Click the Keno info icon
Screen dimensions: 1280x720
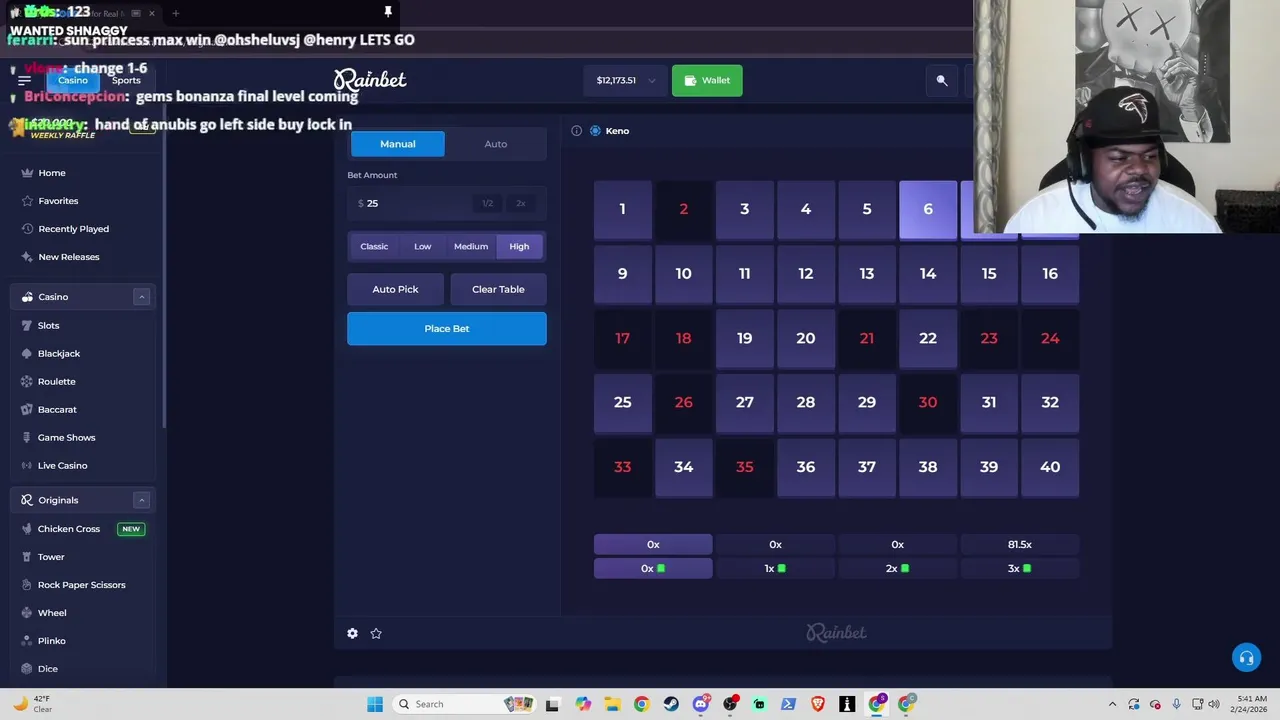tap(576, 131)
